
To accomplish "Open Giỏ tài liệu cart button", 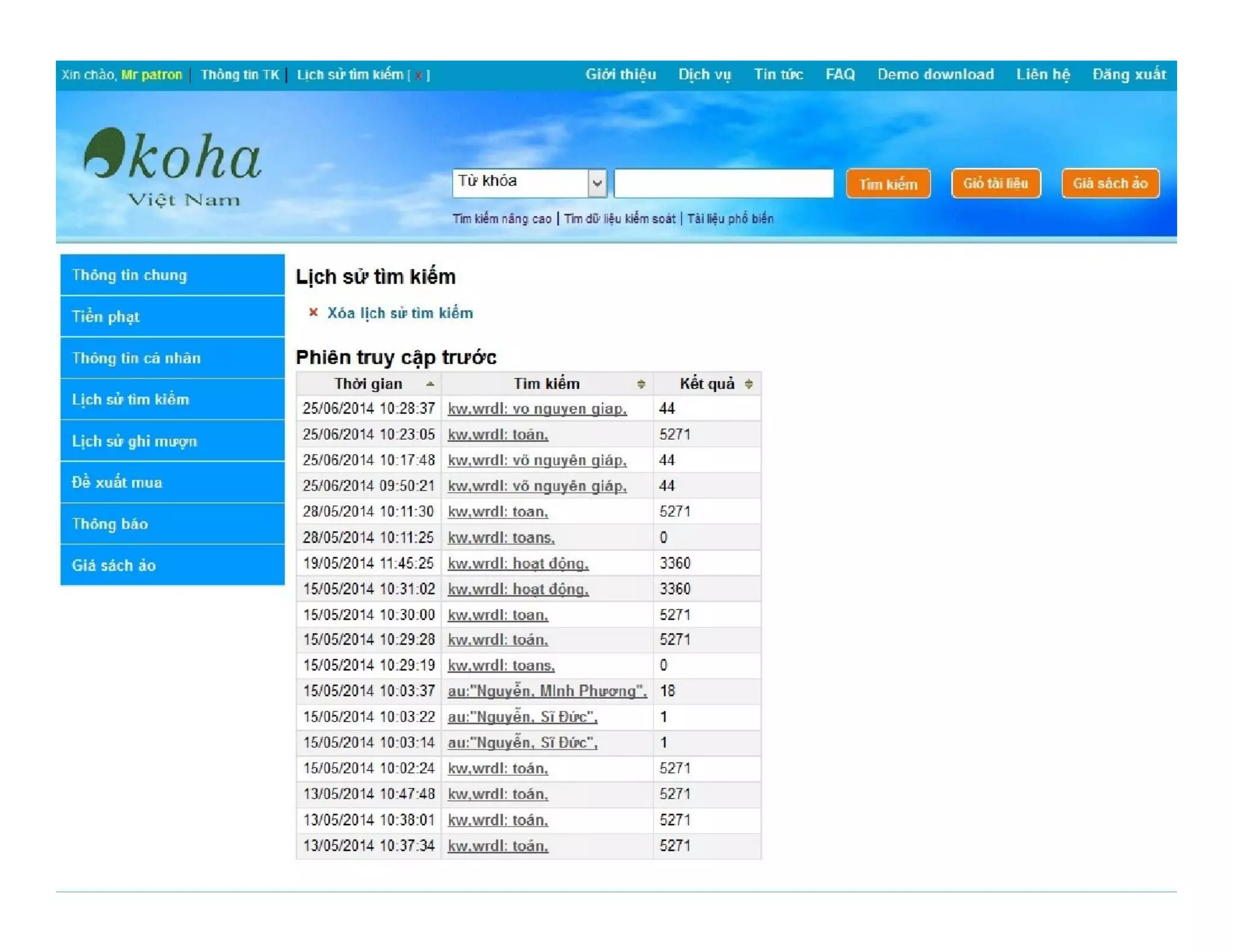I will click(x=995, y=183).
